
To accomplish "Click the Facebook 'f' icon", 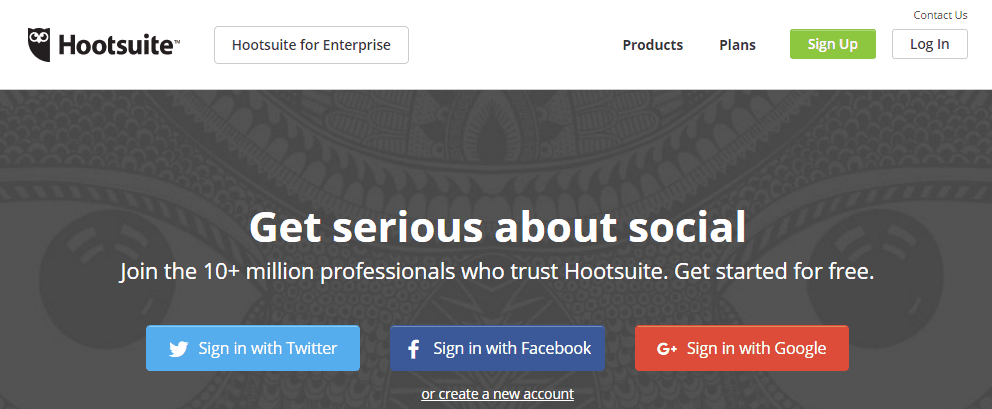I will click(413, 349).
